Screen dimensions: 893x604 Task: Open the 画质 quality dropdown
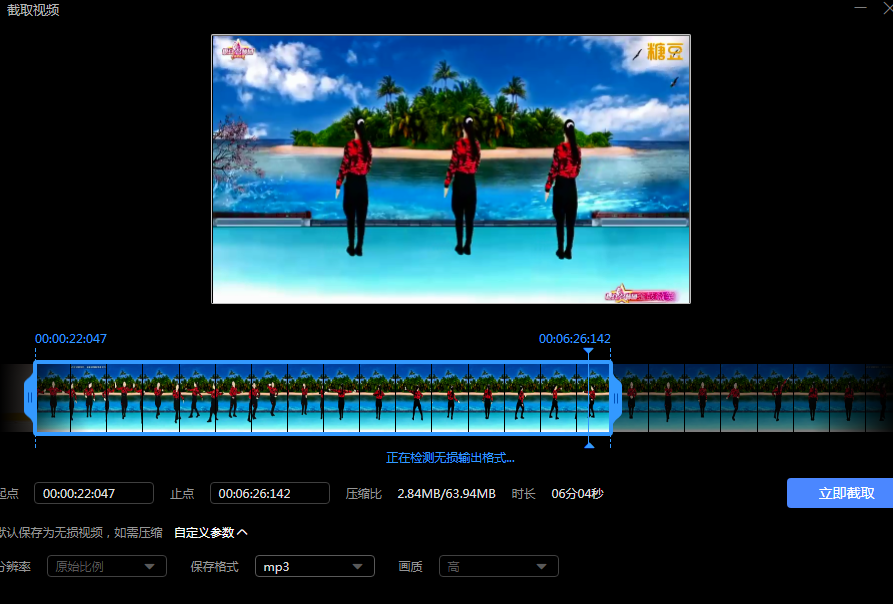pyautogui.click(x=498, y=567)
